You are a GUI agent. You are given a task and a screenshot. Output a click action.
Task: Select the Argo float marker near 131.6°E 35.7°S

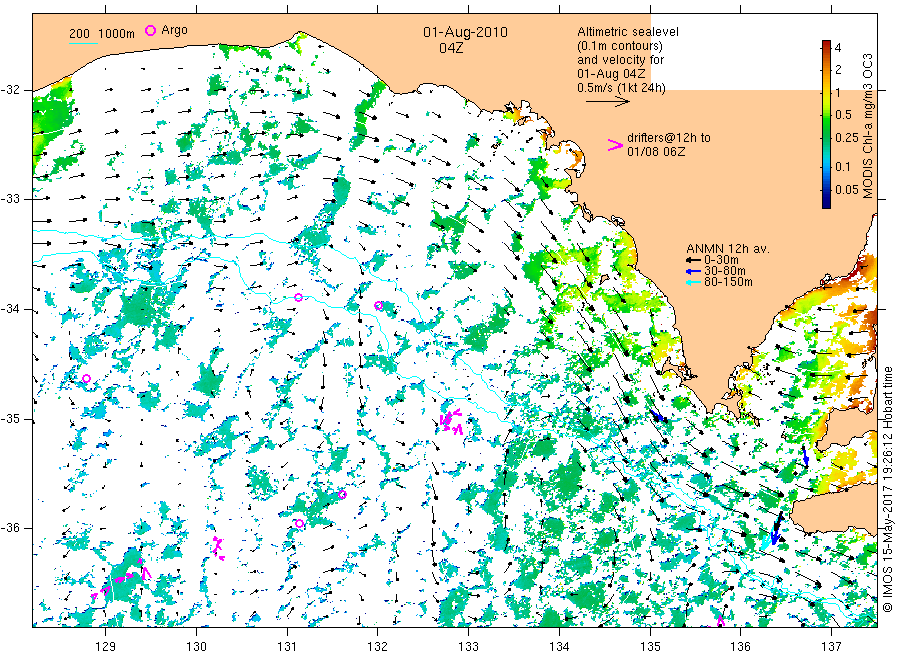[x=342, y=495]
